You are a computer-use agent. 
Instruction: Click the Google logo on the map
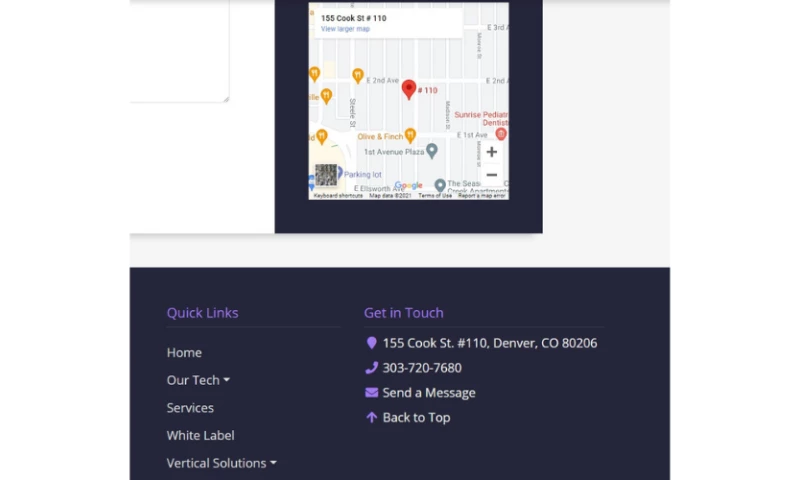409,186
